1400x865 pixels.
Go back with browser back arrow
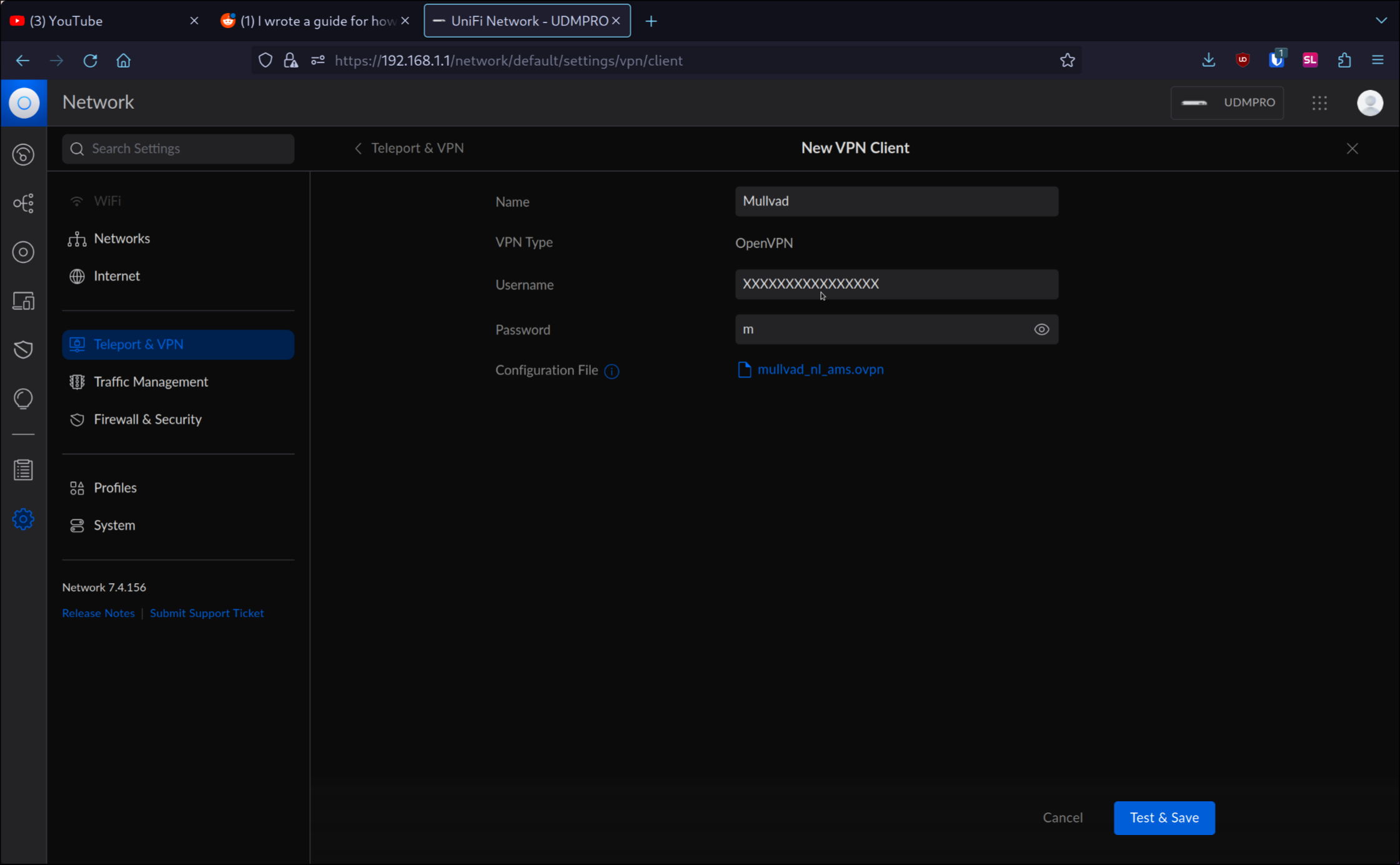[x=22, y=61]
